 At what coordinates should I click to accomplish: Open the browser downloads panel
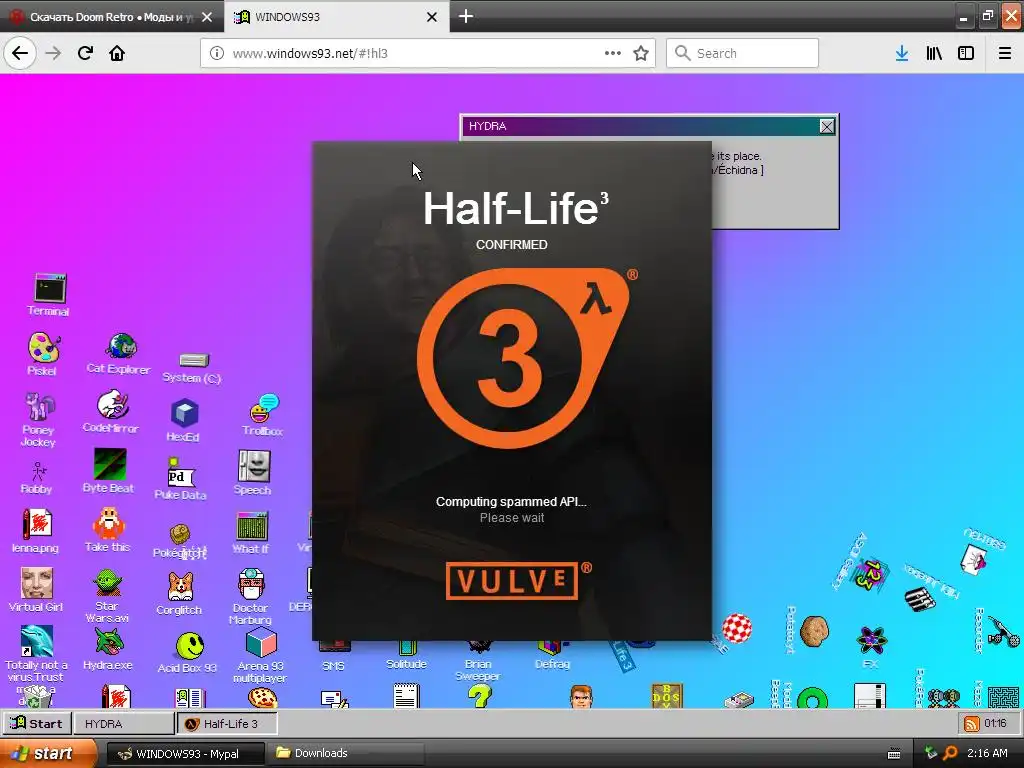pos(901,53)
